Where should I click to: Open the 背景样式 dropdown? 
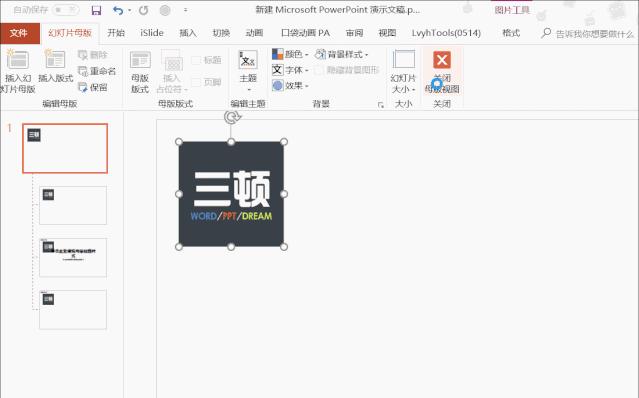pos(342,54)
